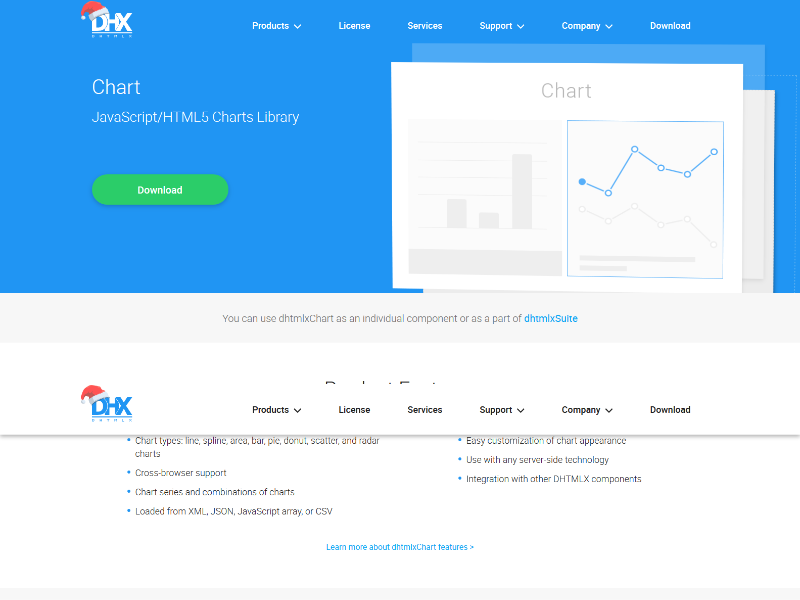Click Chart types bullet text
Image resolution: width=800 pixels, height=600 pixels.
[x=257, y=447]
